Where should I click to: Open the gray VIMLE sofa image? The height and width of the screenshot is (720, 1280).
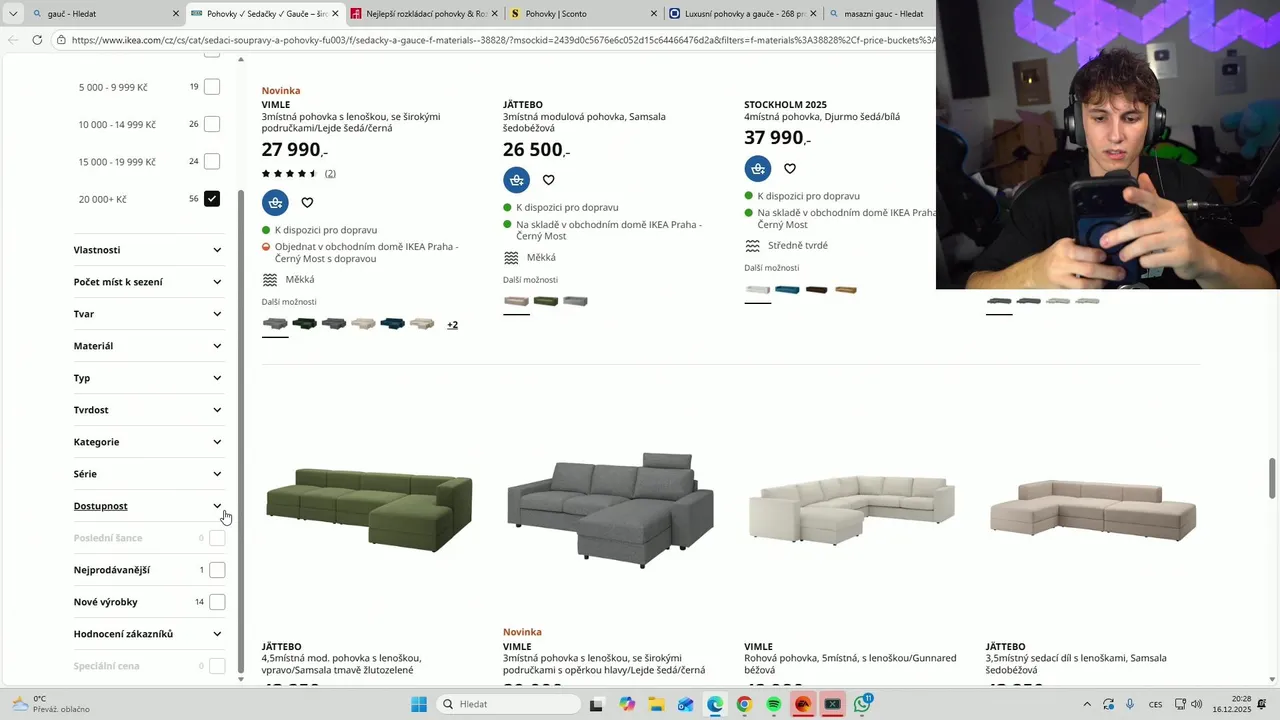[610, 510]
